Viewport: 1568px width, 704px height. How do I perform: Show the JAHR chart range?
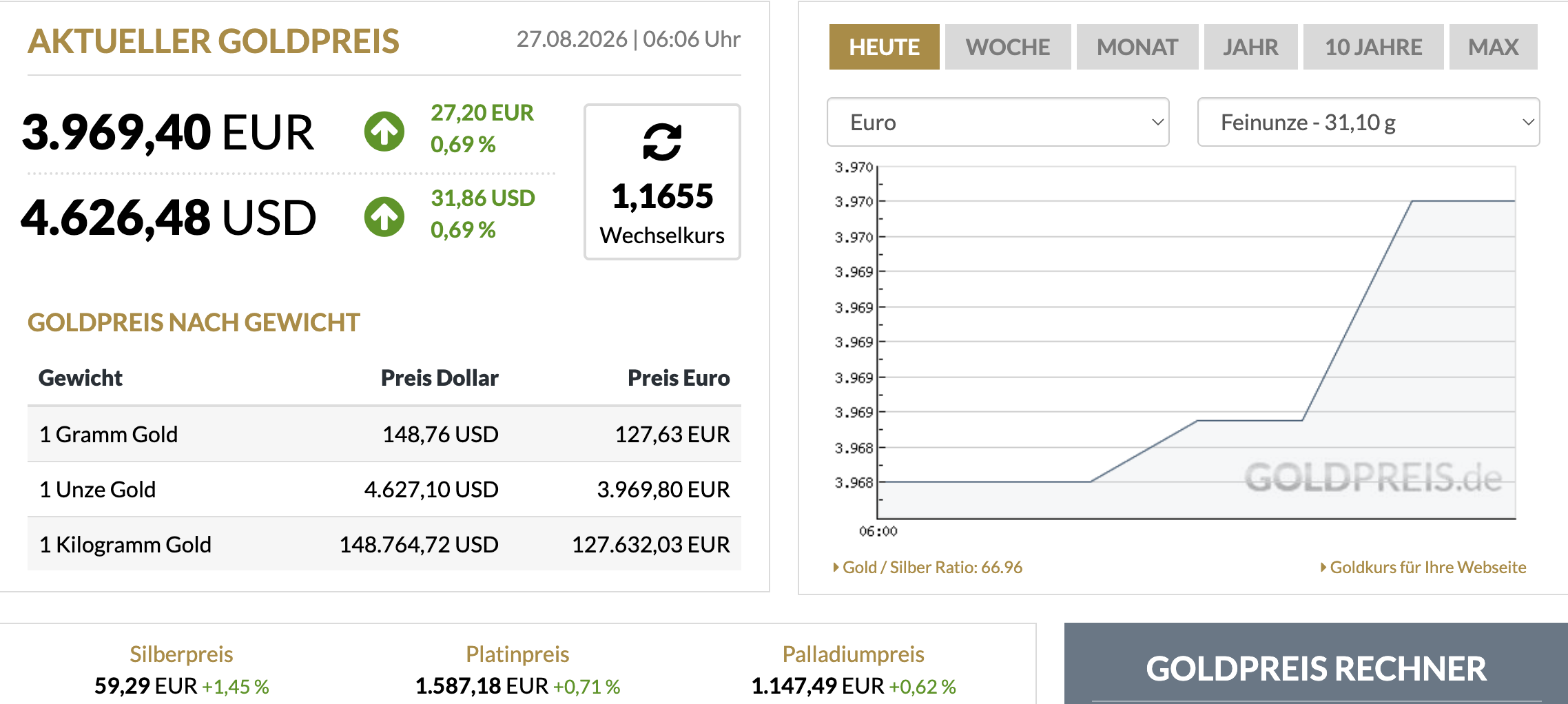(1251, 47)
